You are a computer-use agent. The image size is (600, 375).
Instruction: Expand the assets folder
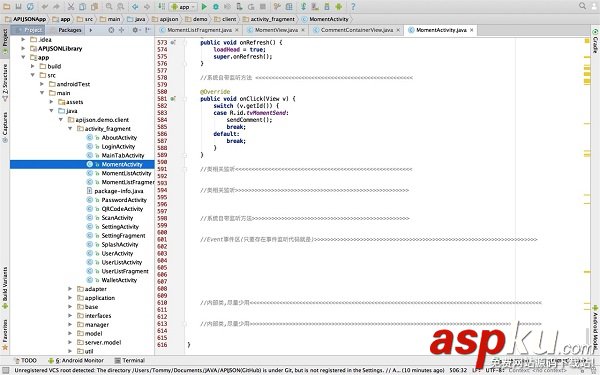coord(51,102)
